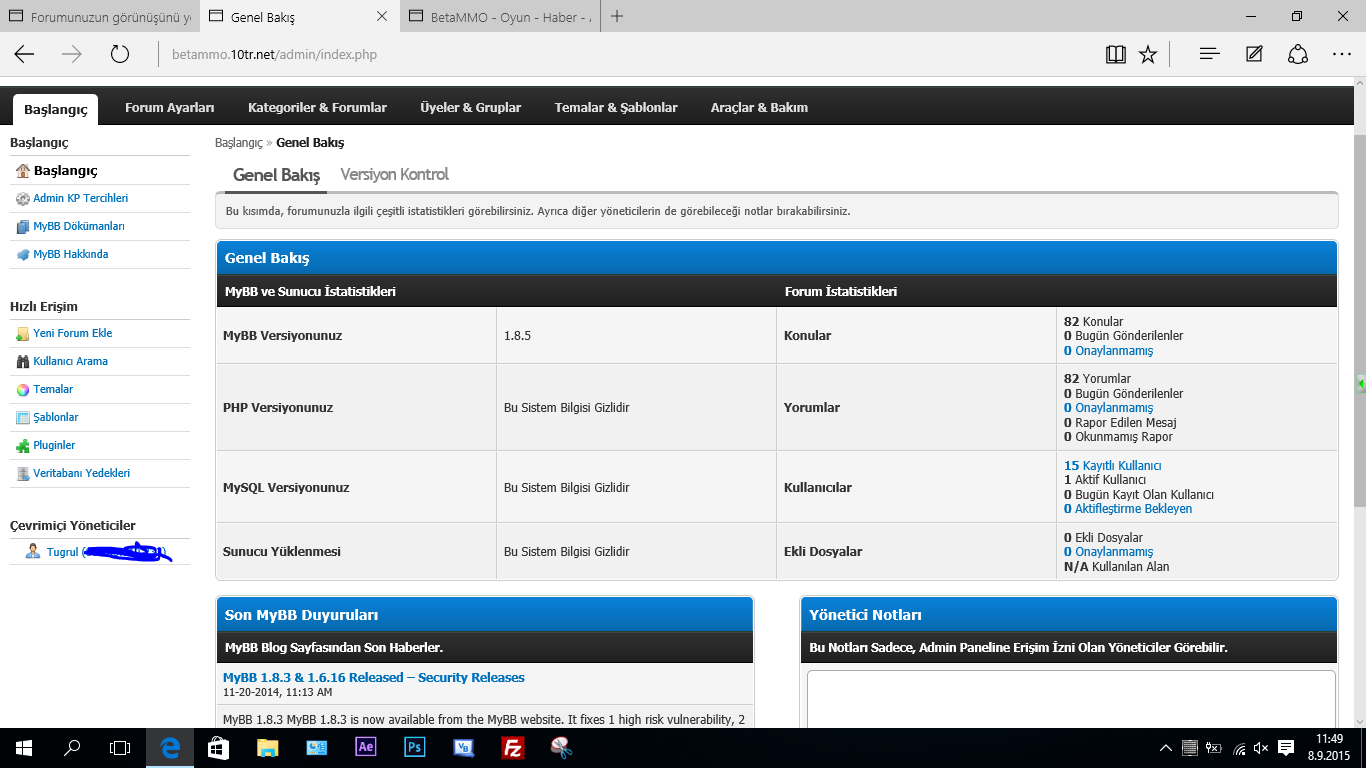
Task: Select the Genel Bakış page tab
Action: tap(277, 175)
